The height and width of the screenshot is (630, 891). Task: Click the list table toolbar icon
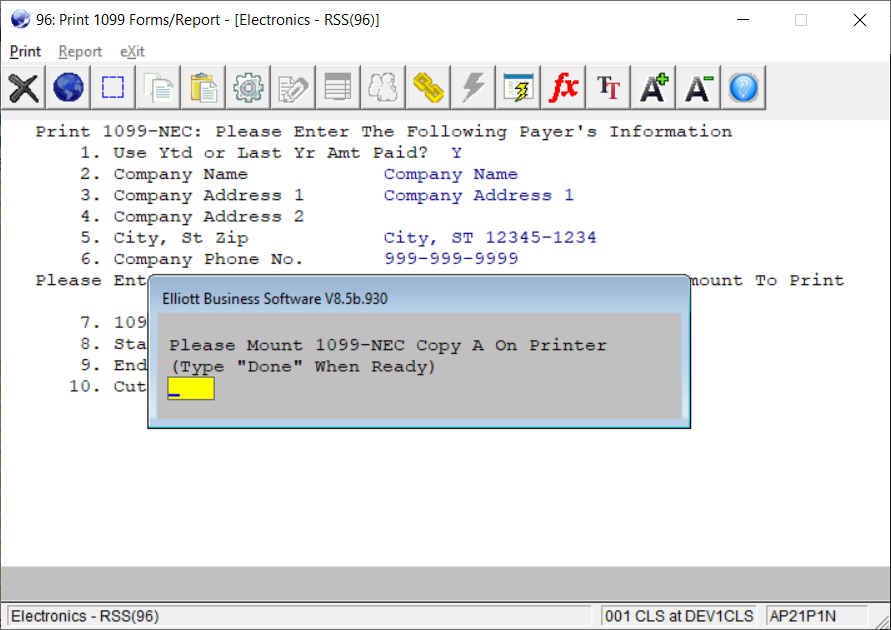[x=338, y=87]
